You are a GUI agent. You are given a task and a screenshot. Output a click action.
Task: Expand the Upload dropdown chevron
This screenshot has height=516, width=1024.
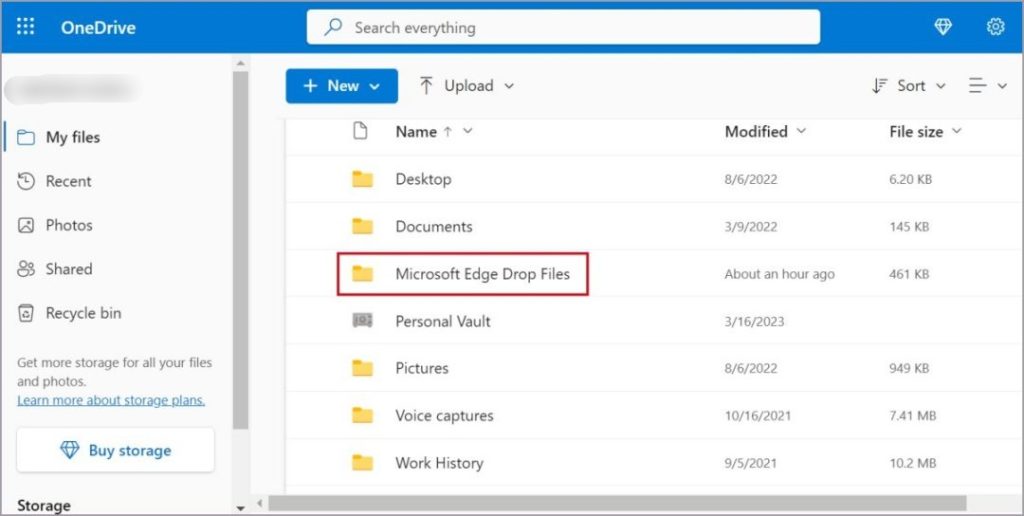click(509, 86)
